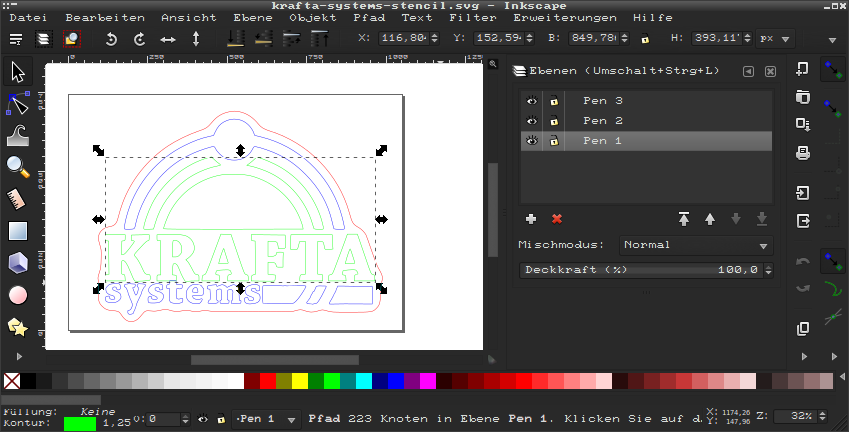Toggle rubberband touch selection icon
The image size is (849, 432).
click(71, 39)
